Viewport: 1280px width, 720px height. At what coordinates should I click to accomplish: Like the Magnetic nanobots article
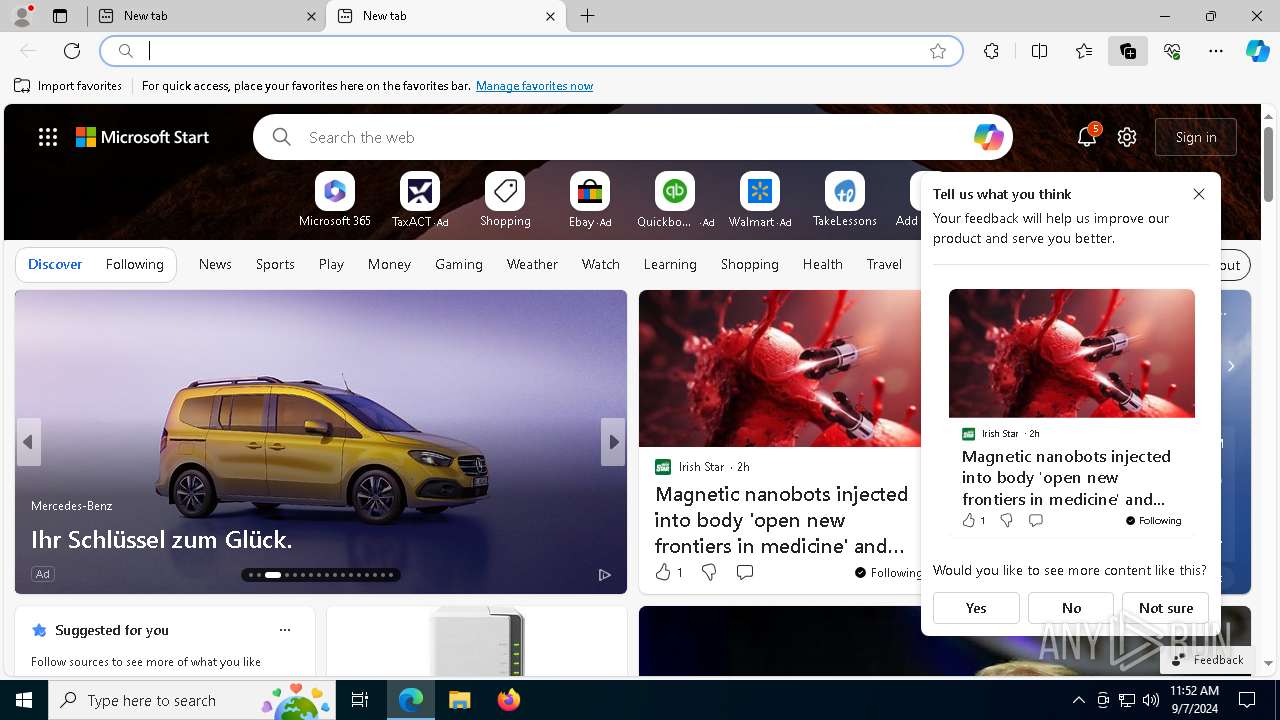click(x=668, y=572)
